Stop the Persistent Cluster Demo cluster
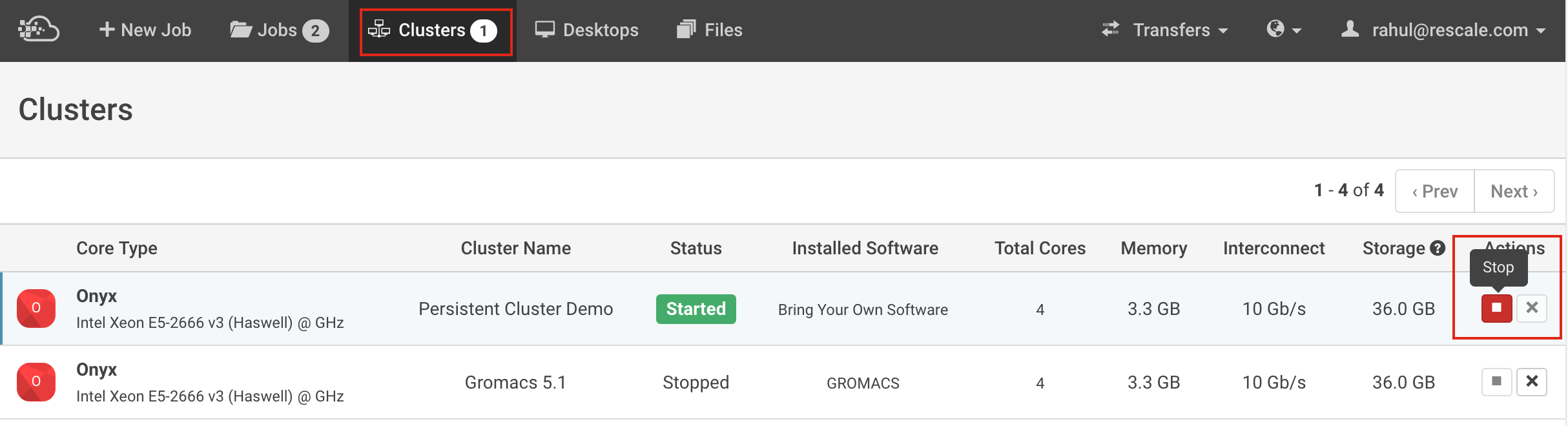This screenshot has width=1568, height=426. (1496, 308)
